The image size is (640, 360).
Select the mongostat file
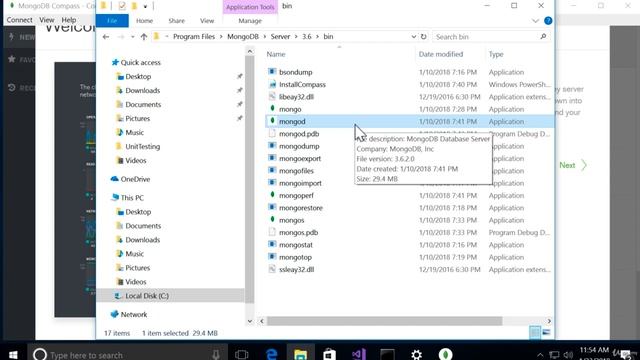(x=296, y=245)
